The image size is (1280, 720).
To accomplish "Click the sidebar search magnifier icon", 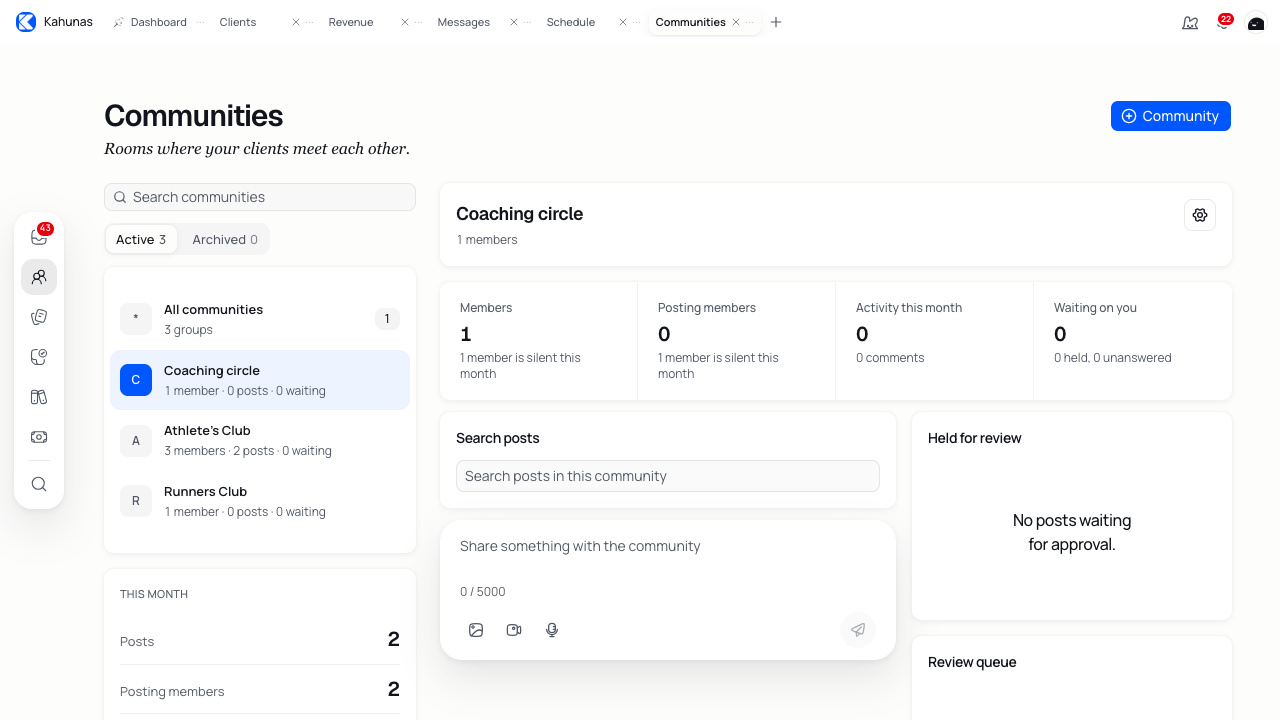I will pos(39,484).
